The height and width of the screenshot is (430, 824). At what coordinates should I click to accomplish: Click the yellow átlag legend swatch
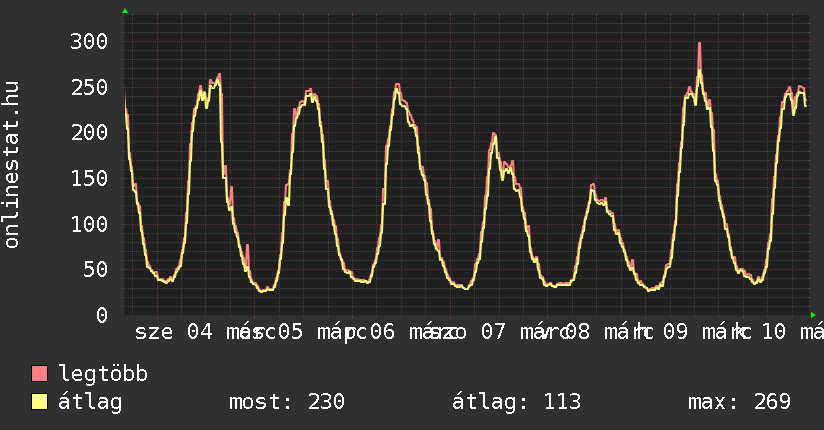(x=40, y=402)
